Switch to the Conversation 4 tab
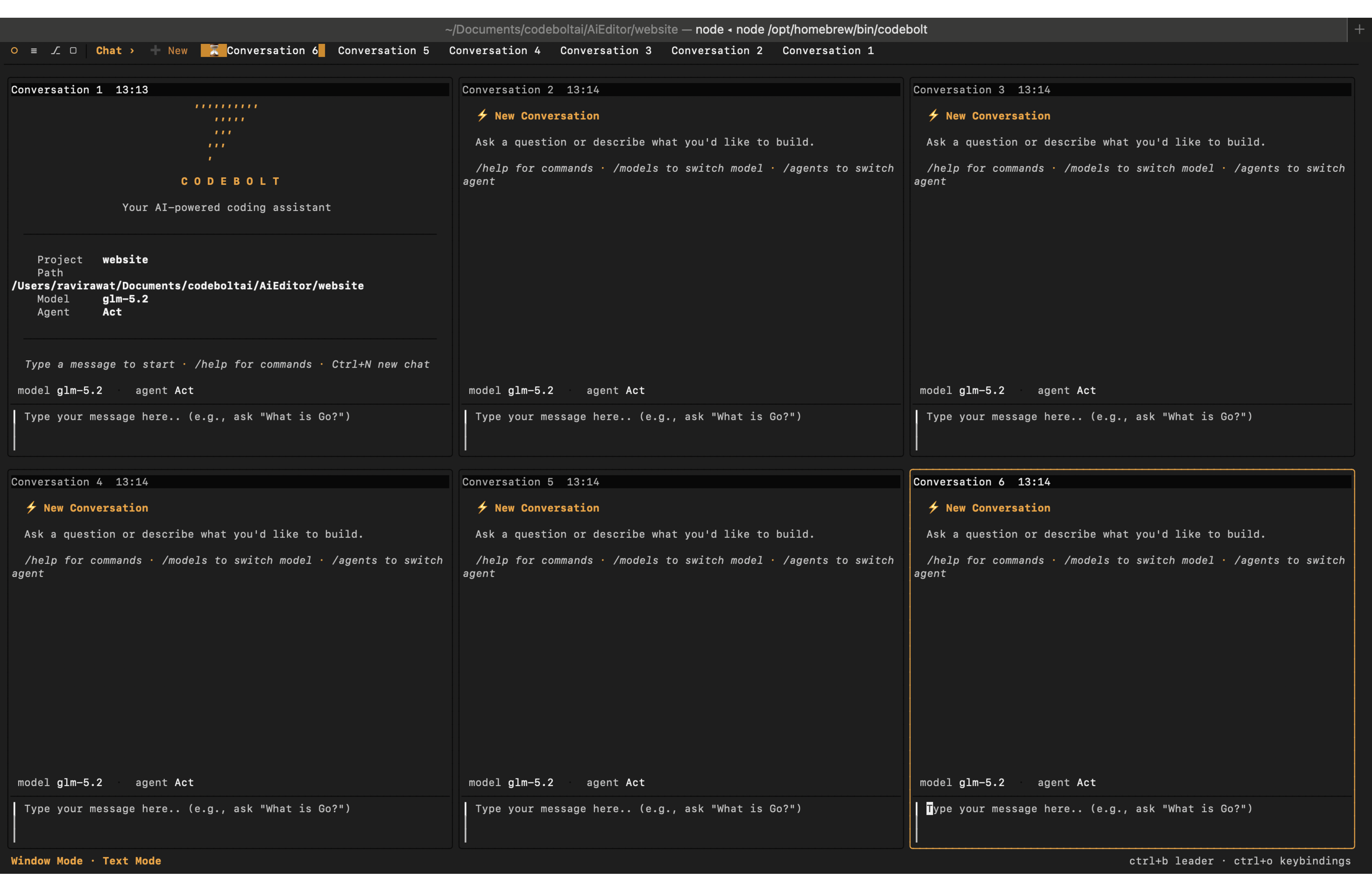This screenshot has height=892, width=1372. tap(495, 51)
